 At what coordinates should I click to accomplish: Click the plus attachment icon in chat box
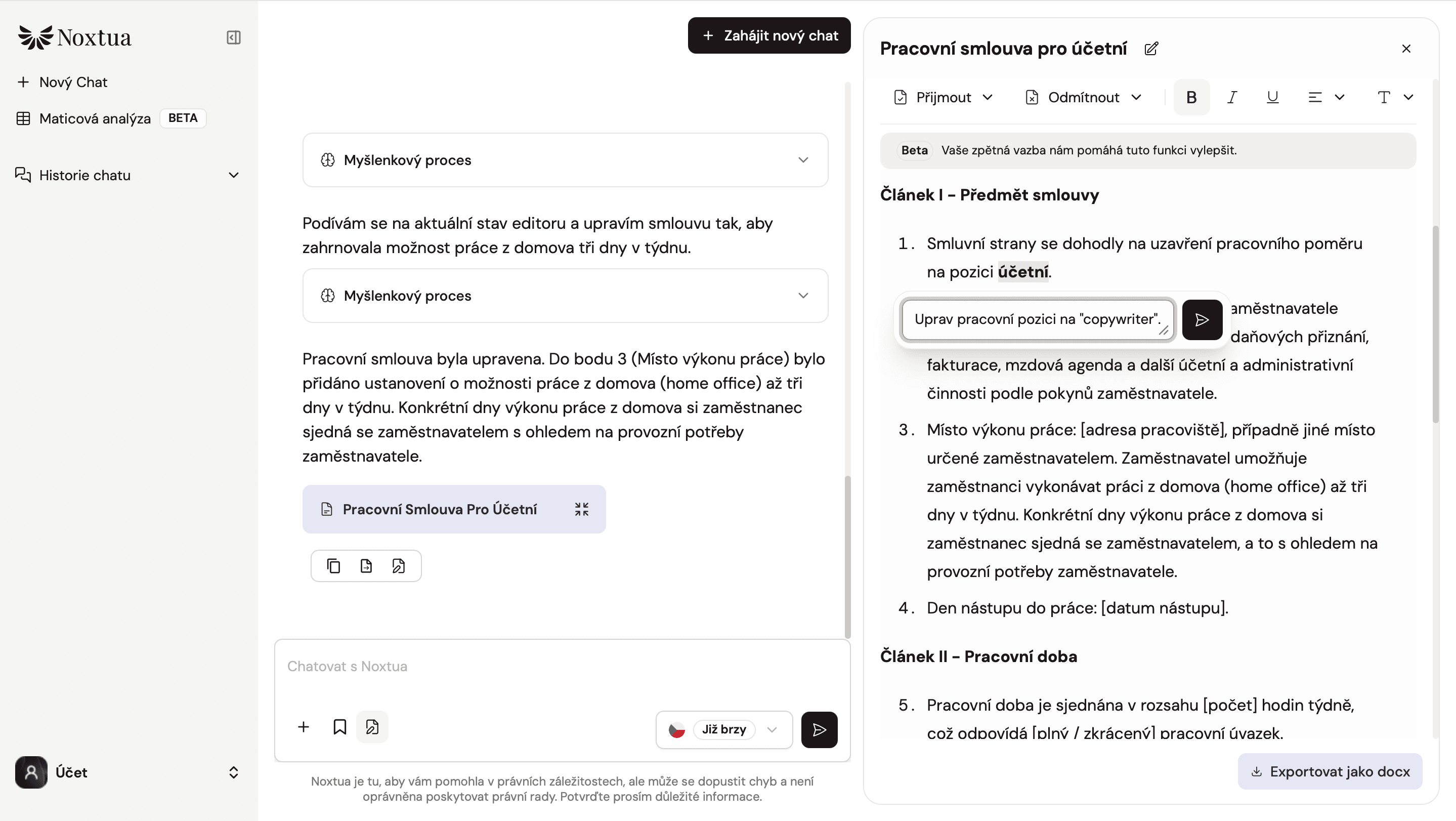(x=304, y=727)
